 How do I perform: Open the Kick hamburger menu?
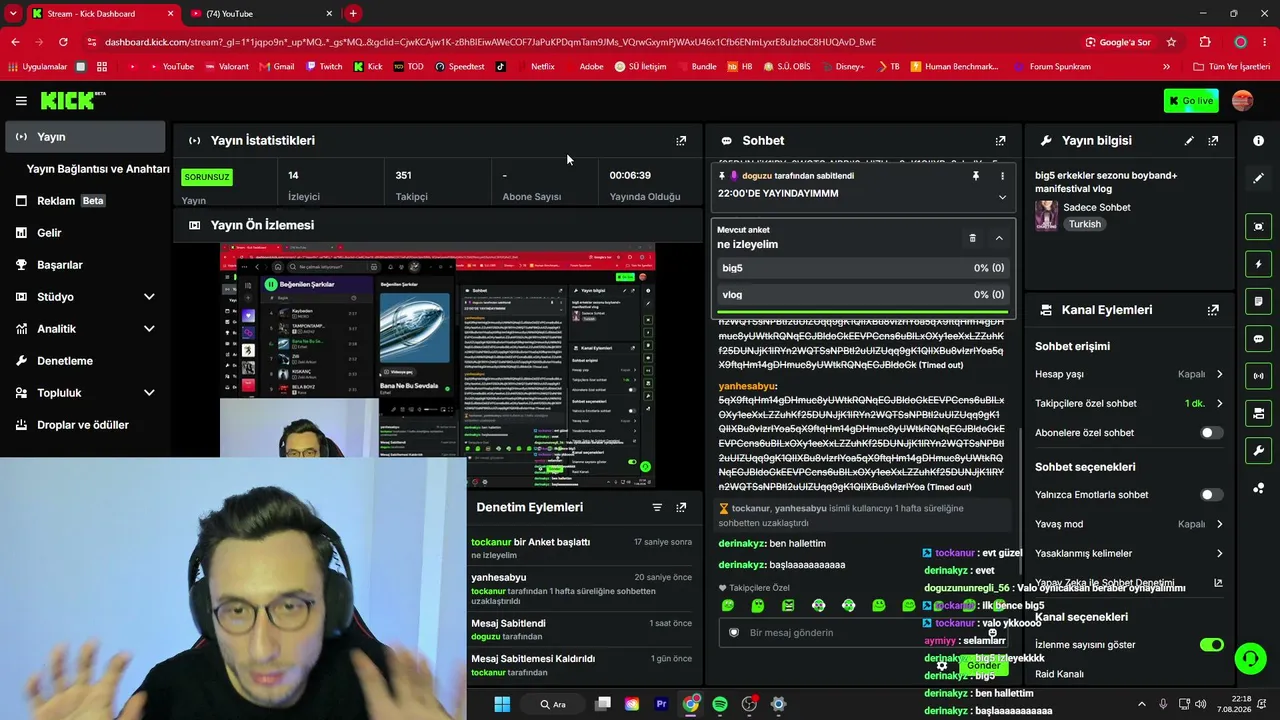pyautogui.click(x=21, y=100)
